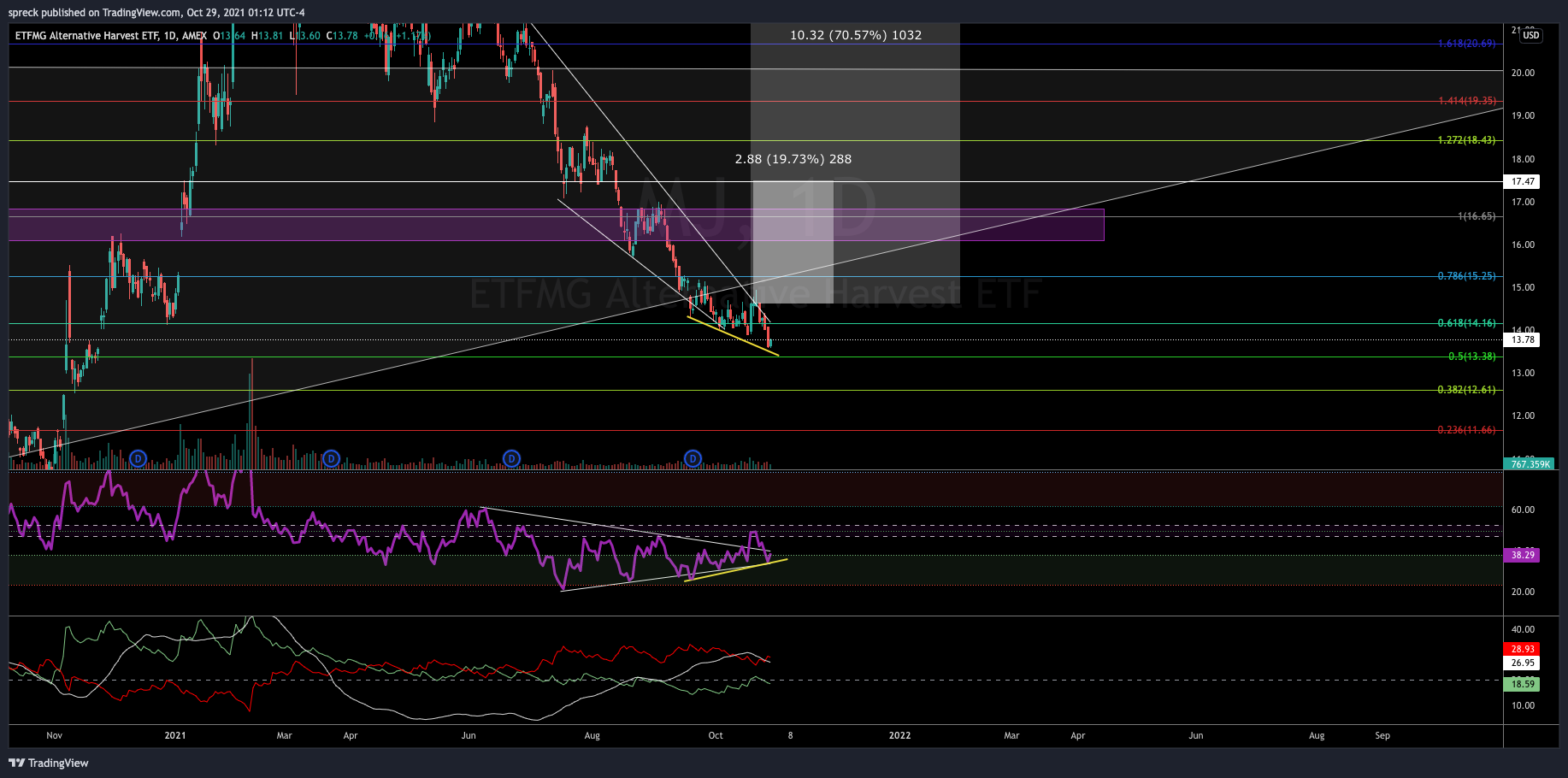Click the H13.81 high value in the header

267,36
